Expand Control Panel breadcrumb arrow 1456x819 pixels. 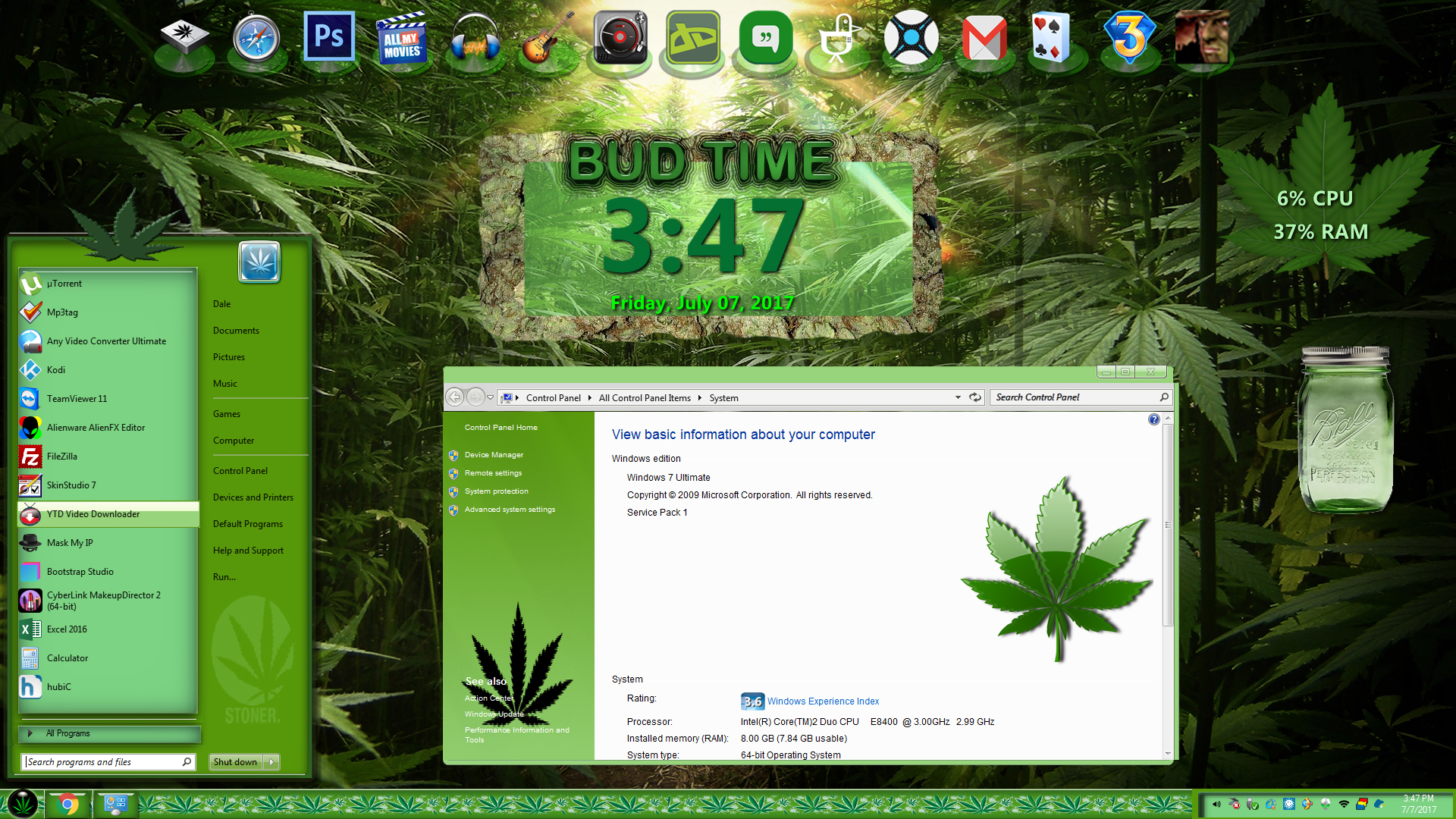pos(589,398)
